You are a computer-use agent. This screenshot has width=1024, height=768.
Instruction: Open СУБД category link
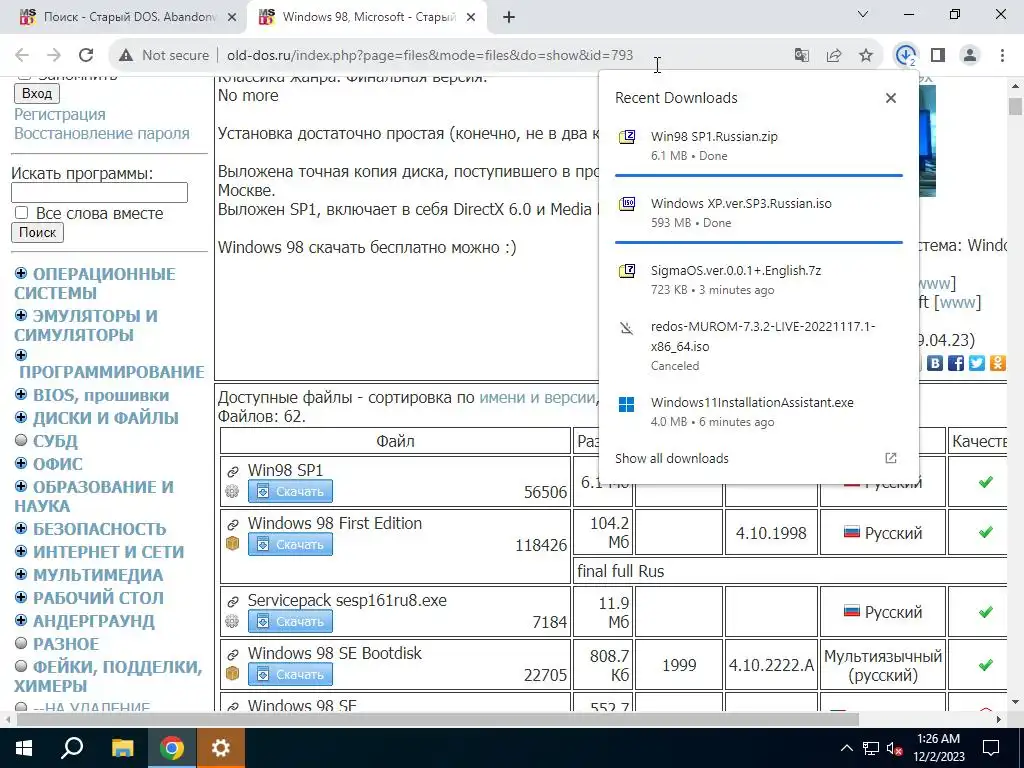[56, 441]
